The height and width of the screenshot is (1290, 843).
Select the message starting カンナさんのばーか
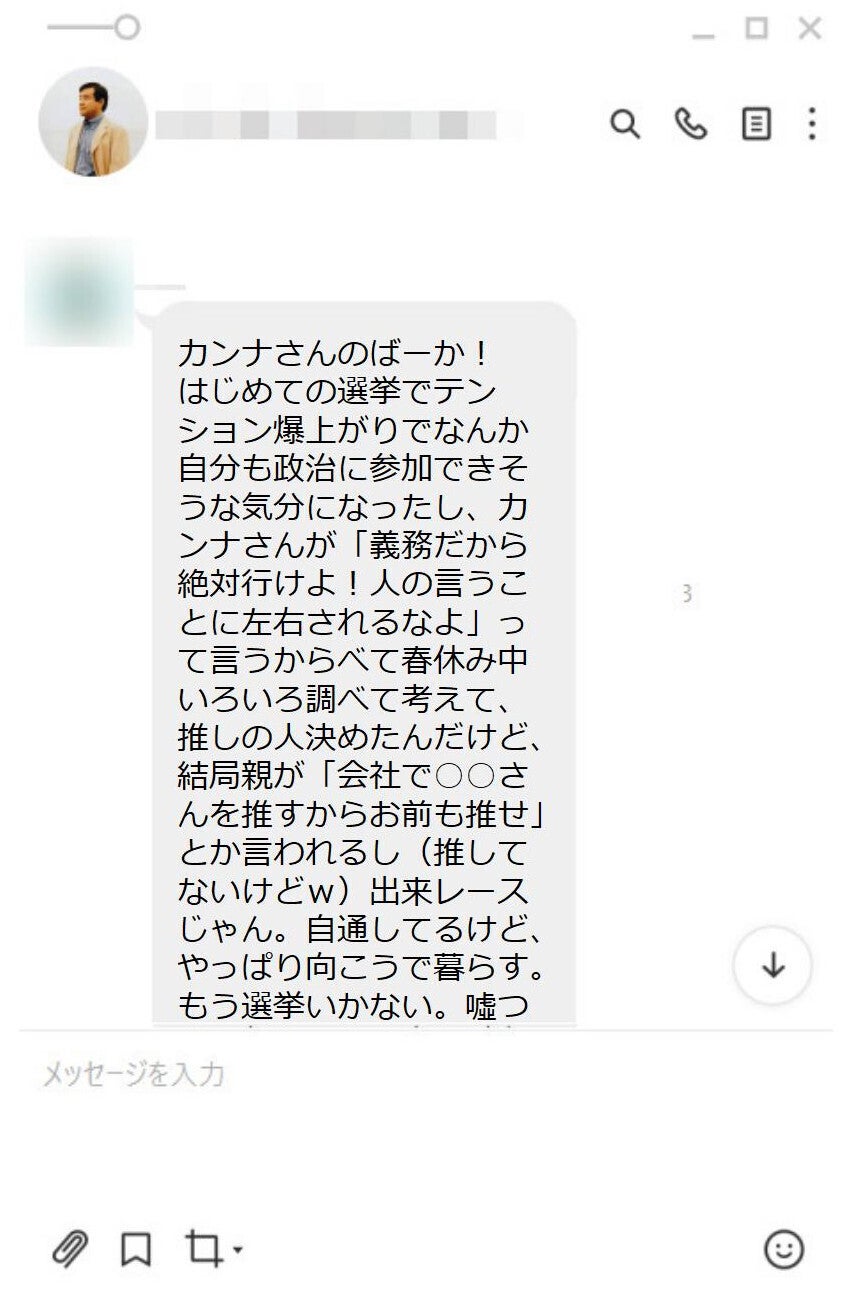364,665
